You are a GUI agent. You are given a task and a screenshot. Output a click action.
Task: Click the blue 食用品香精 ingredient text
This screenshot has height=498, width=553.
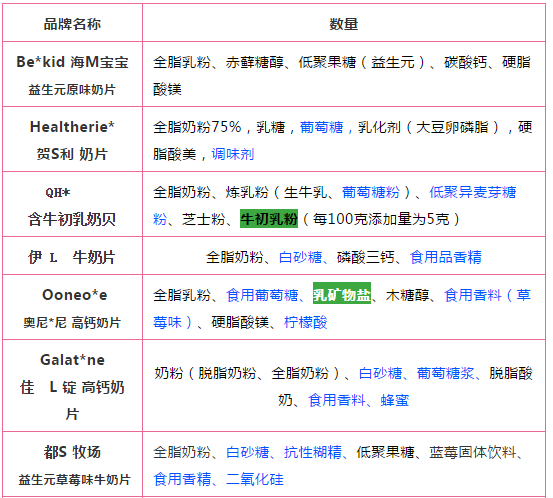click(x=446, y=257)
